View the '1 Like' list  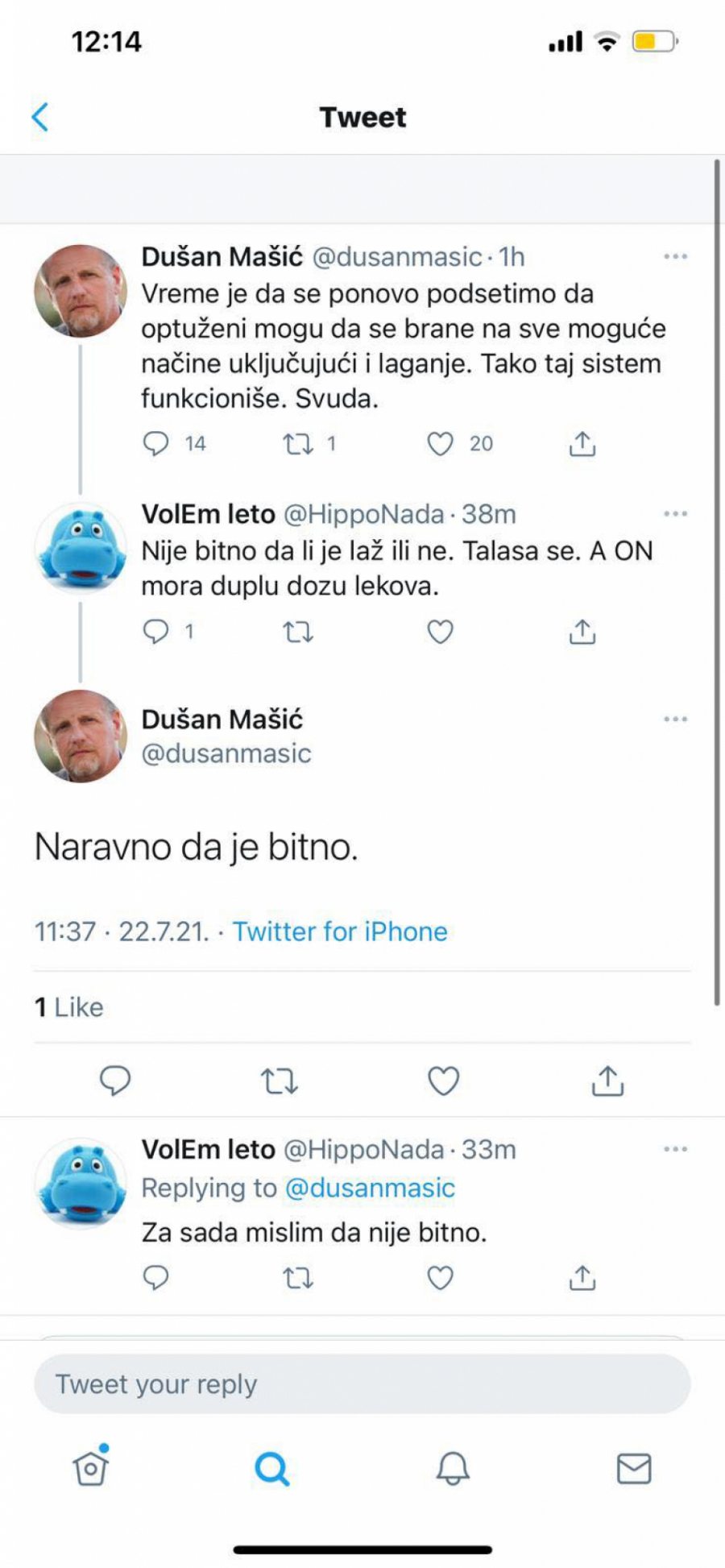click(x=68, y=1006)
